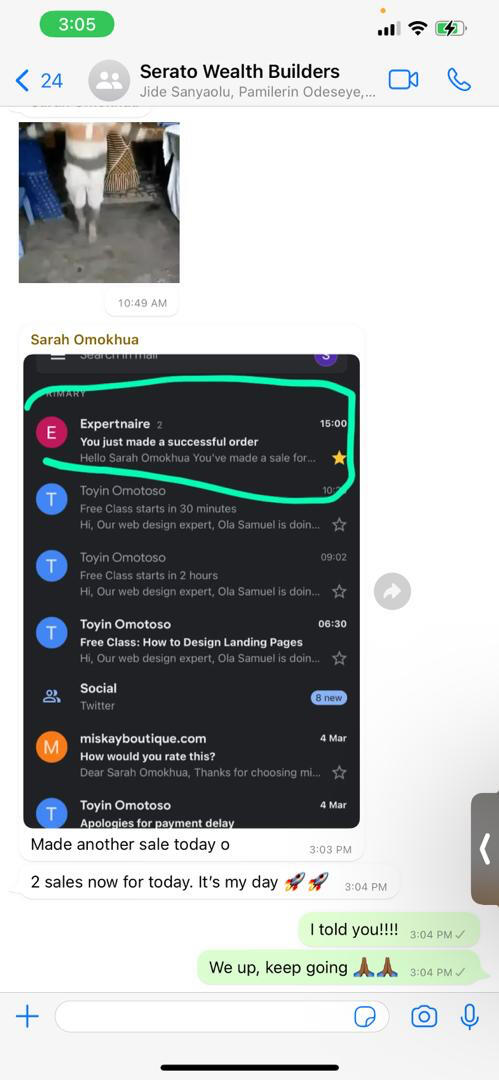499x1080 pixels.
Task: Open the camera from the chat bar
Action: coord(424,1017)
